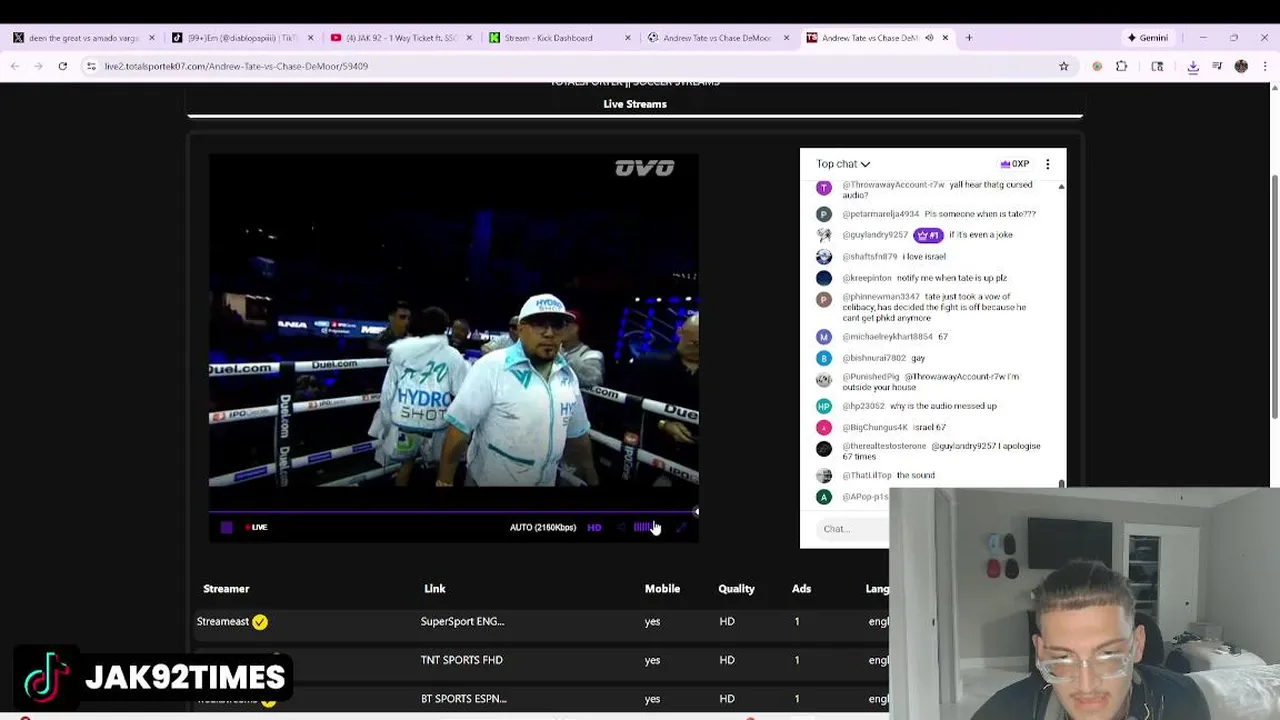The image size is (1280, 720).
Task: Jump to LIVE indicator in the player
Action: pyautogui.click(x=256, y=527)
